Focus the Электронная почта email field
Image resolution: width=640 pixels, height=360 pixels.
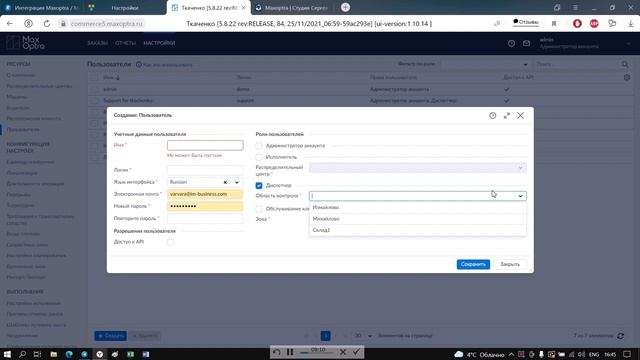(205, 194)
